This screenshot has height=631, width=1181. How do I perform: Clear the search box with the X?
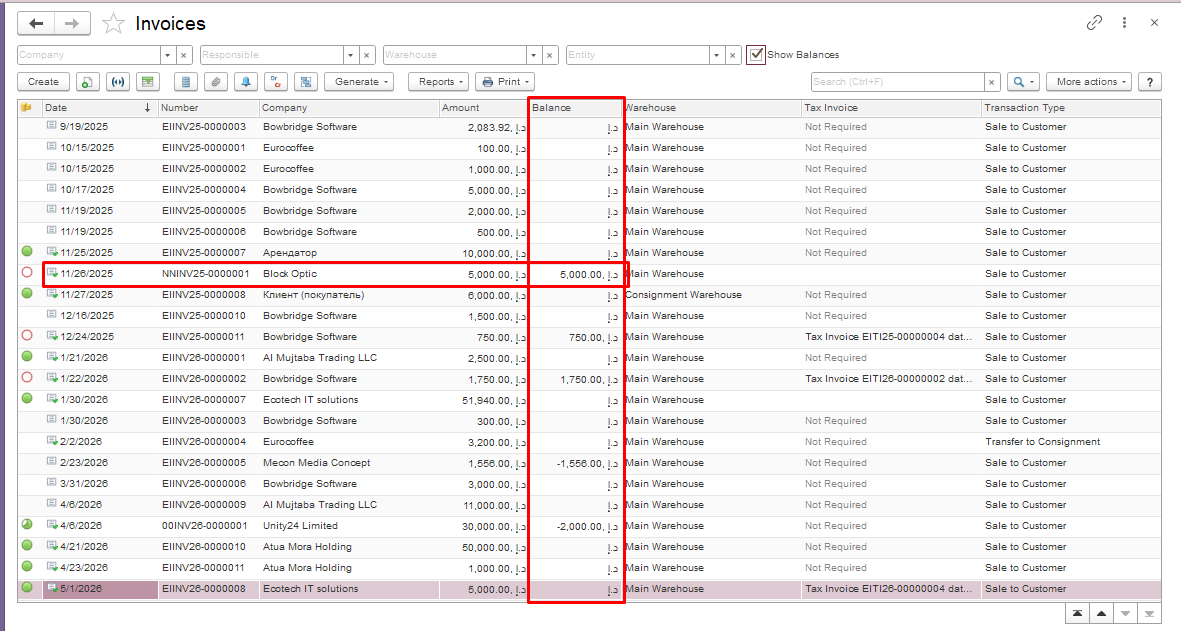click(992, 81)
